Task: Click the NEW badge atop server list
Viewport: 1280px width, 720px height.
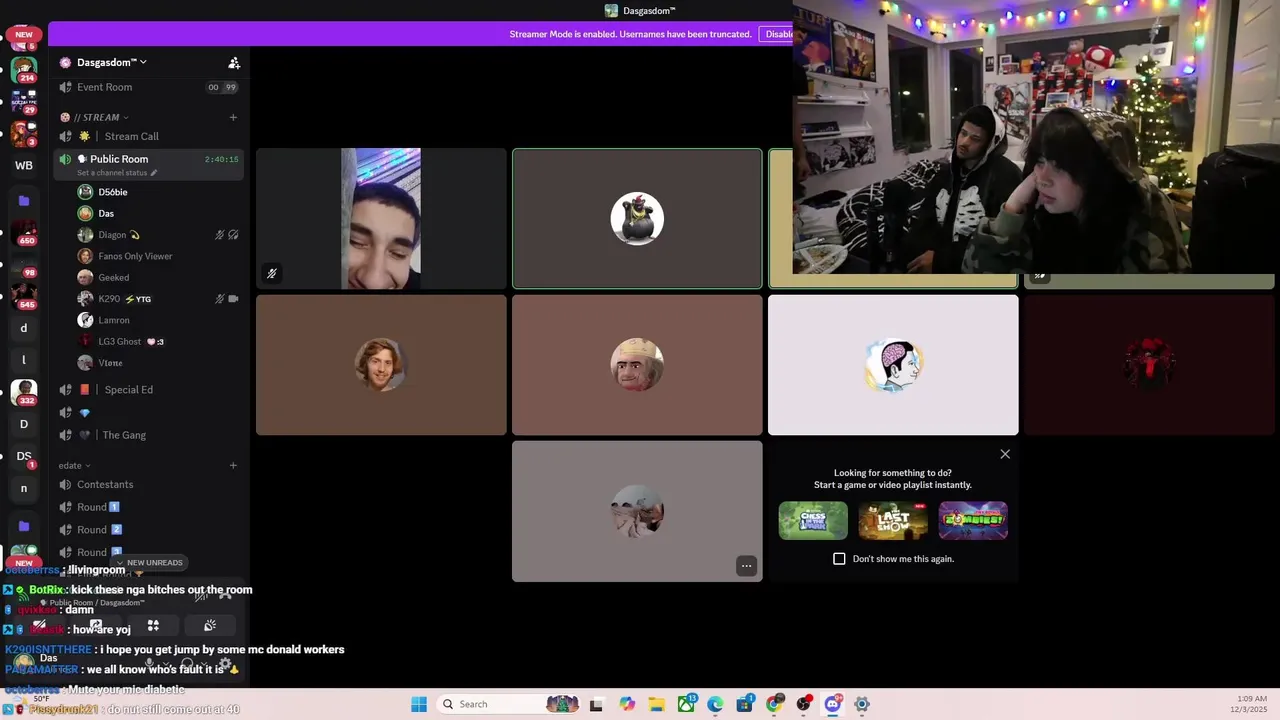Action: coord(24,34)
